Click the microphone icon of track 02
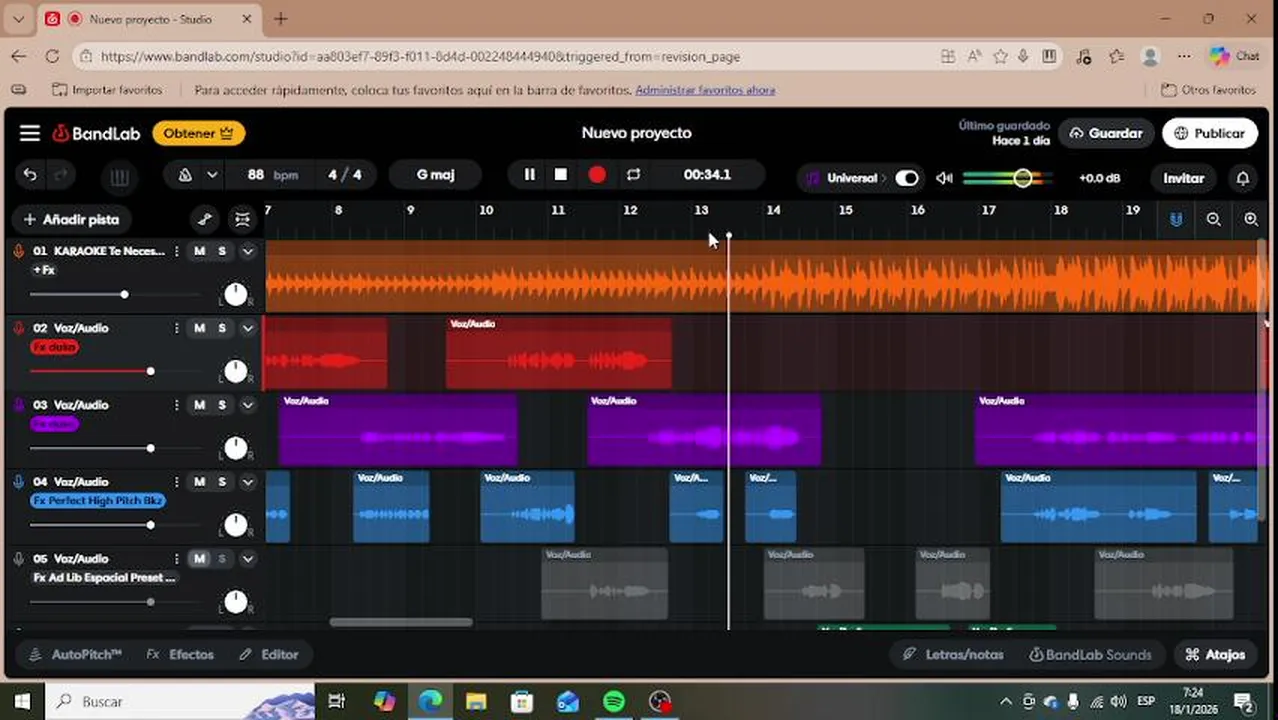Screen dimensions: 1278x720 (18, 328)
